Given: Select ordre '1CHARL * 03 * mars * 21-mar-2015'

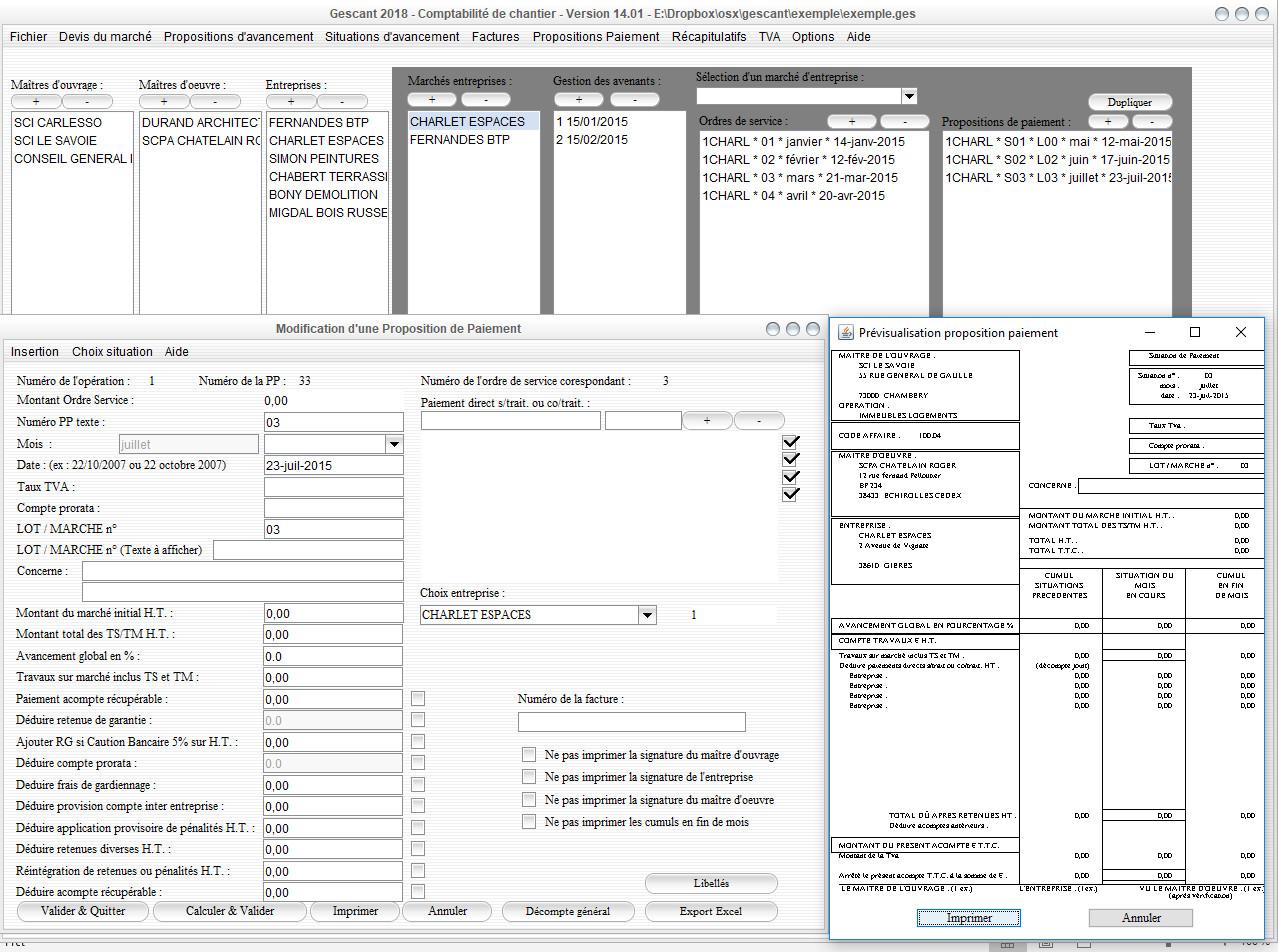Looking at the screenshot, I should (813, 177).
